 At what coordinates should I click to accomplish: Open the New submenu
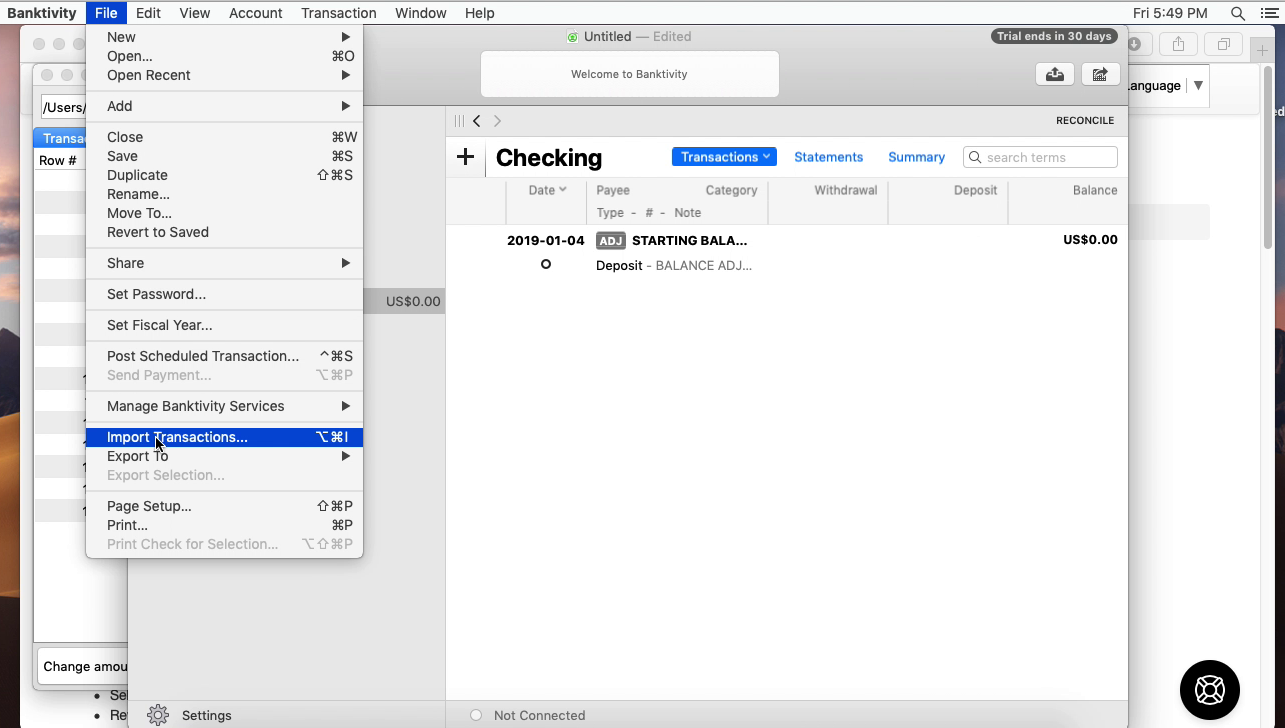click(224, 37)
